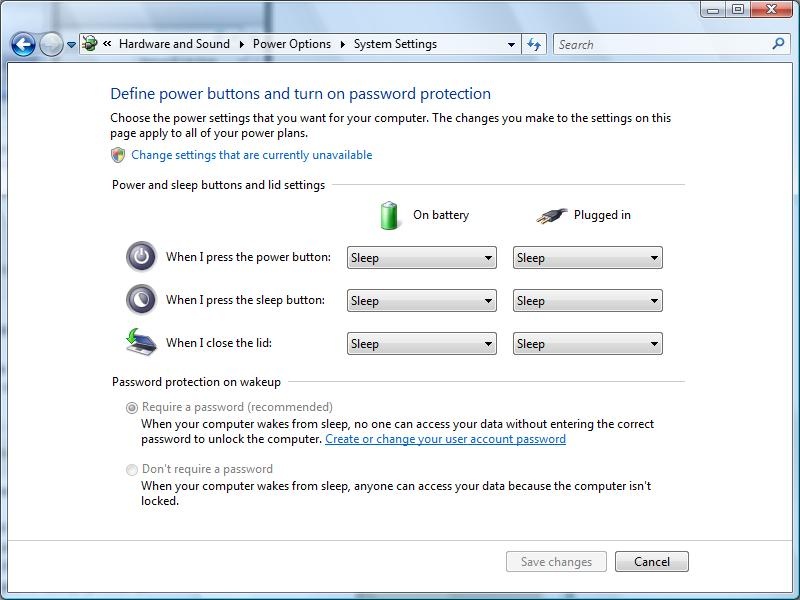Click the double chevron in address bar
Screen dimensions: 800x600
[x=107, y=44]
